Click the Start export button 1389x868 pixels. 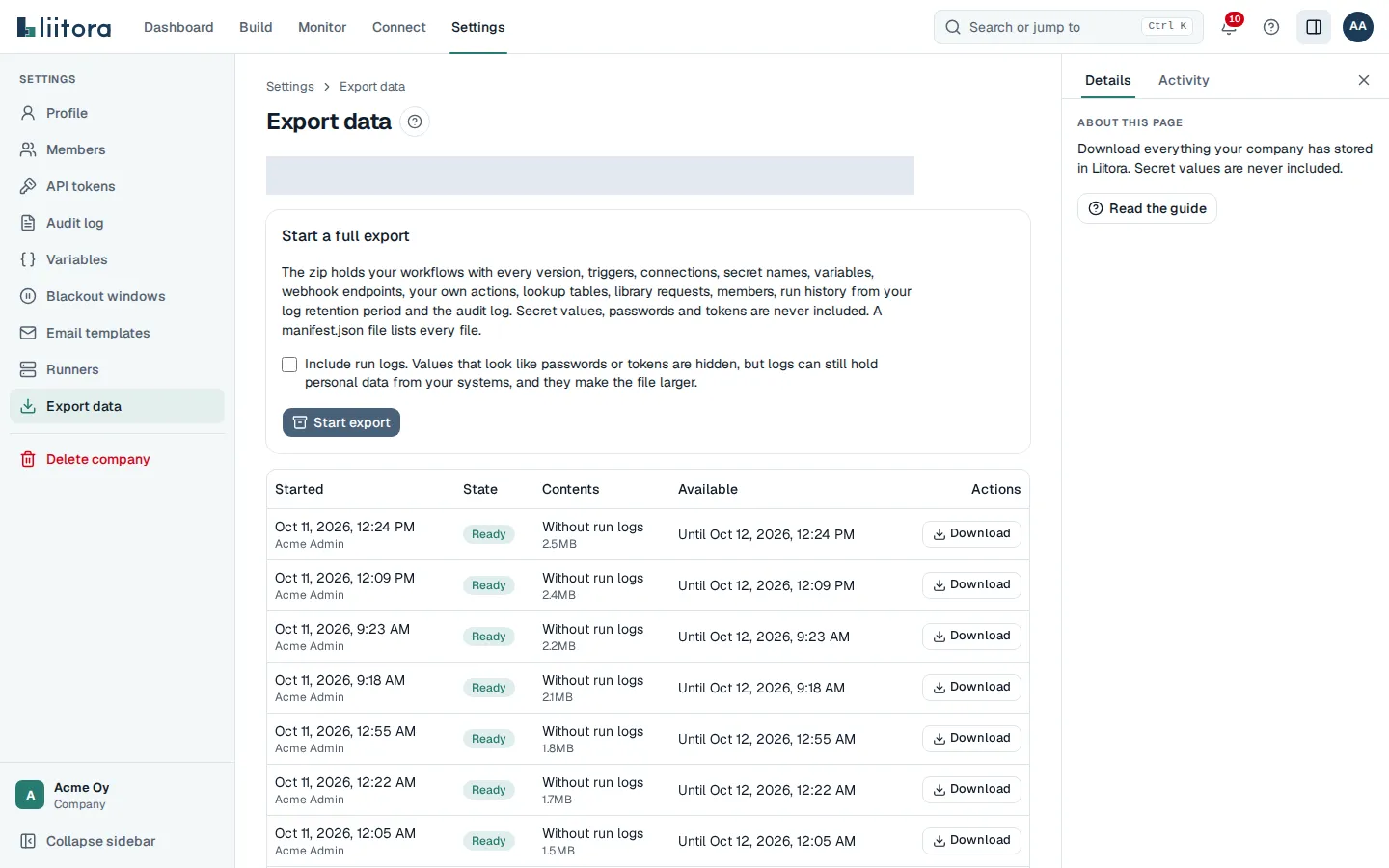point(341,422)
